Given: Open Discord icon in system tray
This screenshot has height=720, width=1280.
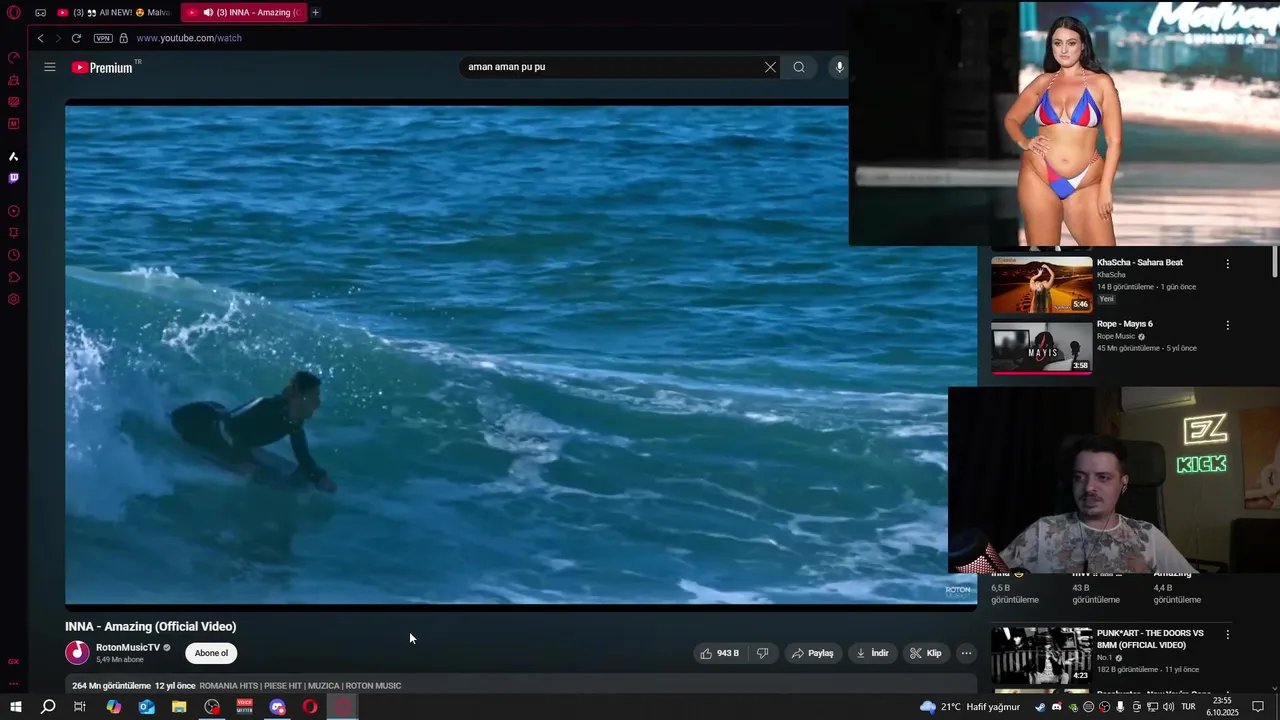Looking at the screenshot, I should tap(1056, 707).
